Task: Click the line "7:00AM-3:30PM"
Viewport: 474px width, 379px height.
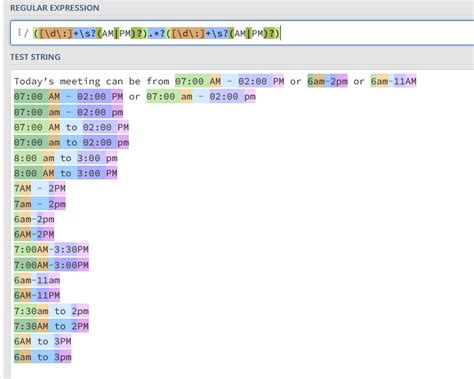Action: 51,250
